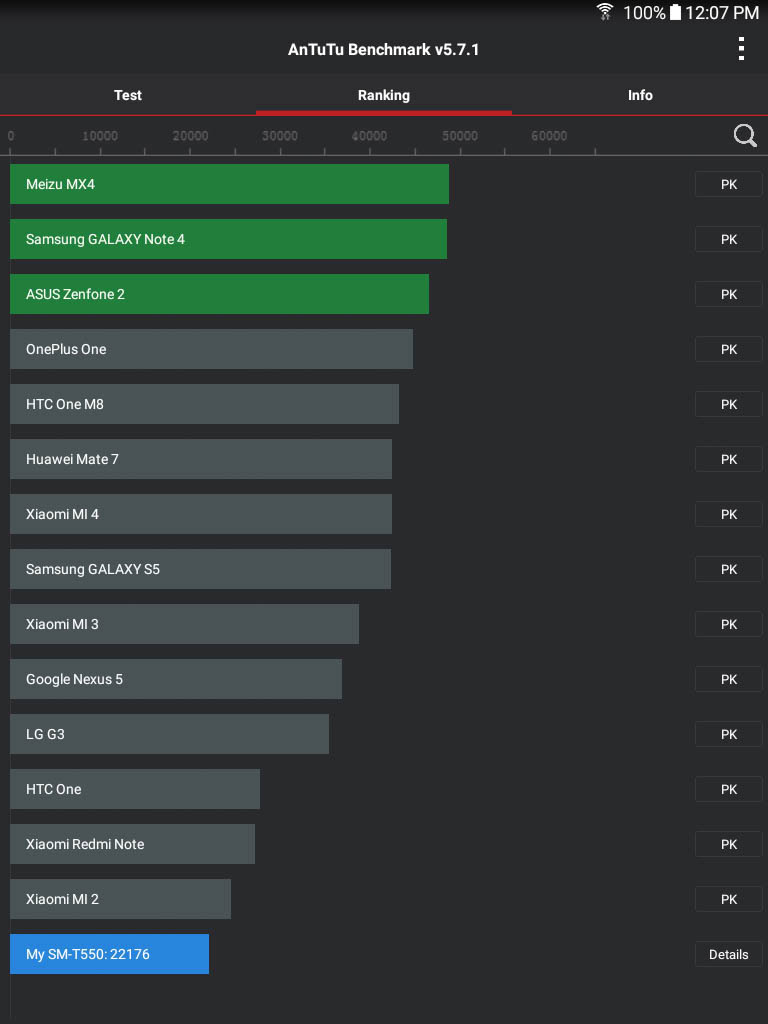768x1024 pixels.
Task: Tap the Wi-Fi status icon
Action: tap(605, 12)
